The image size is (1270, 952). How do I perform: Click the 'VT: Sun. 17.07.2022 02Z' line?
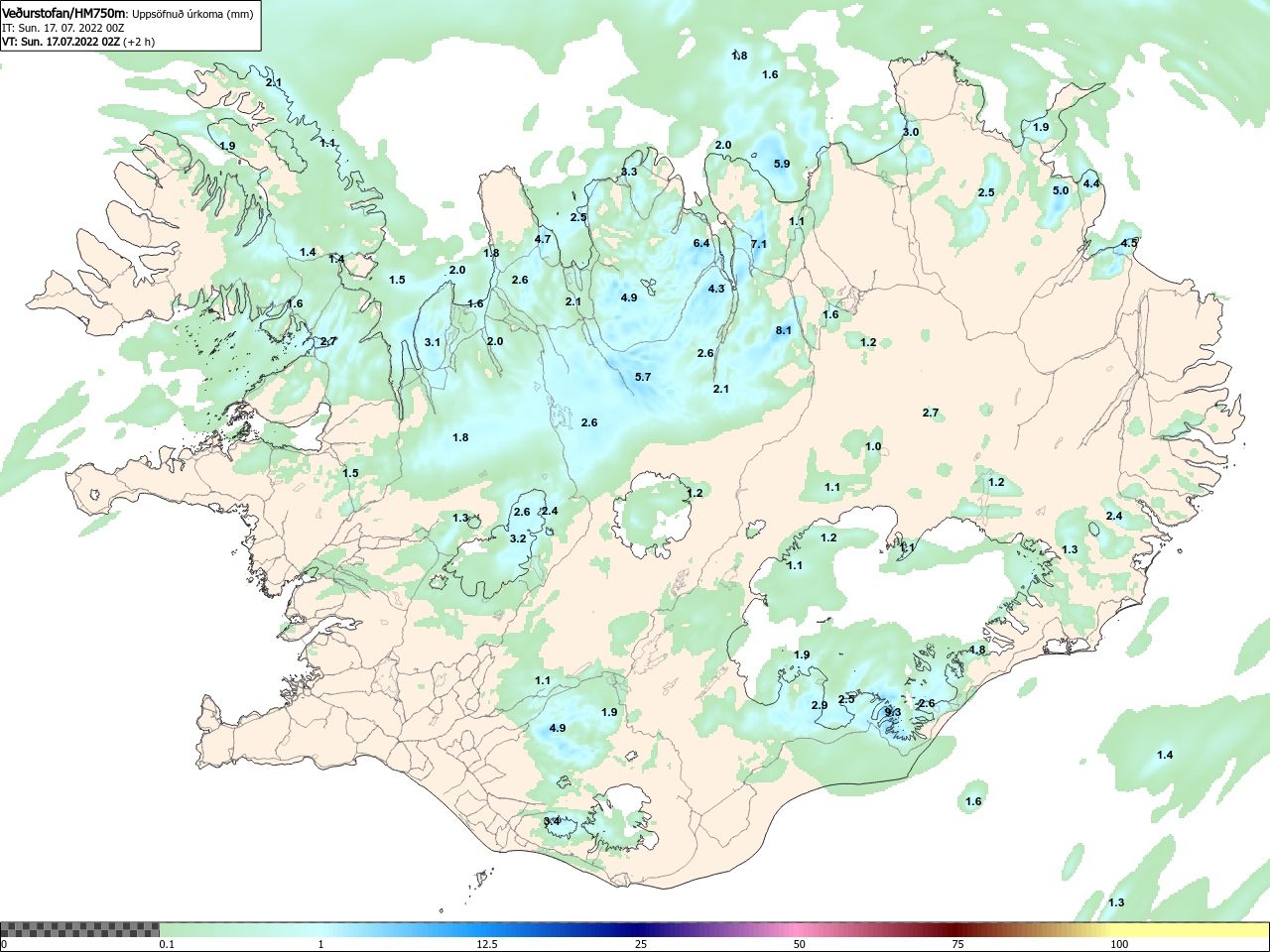[x=61, y=42]
